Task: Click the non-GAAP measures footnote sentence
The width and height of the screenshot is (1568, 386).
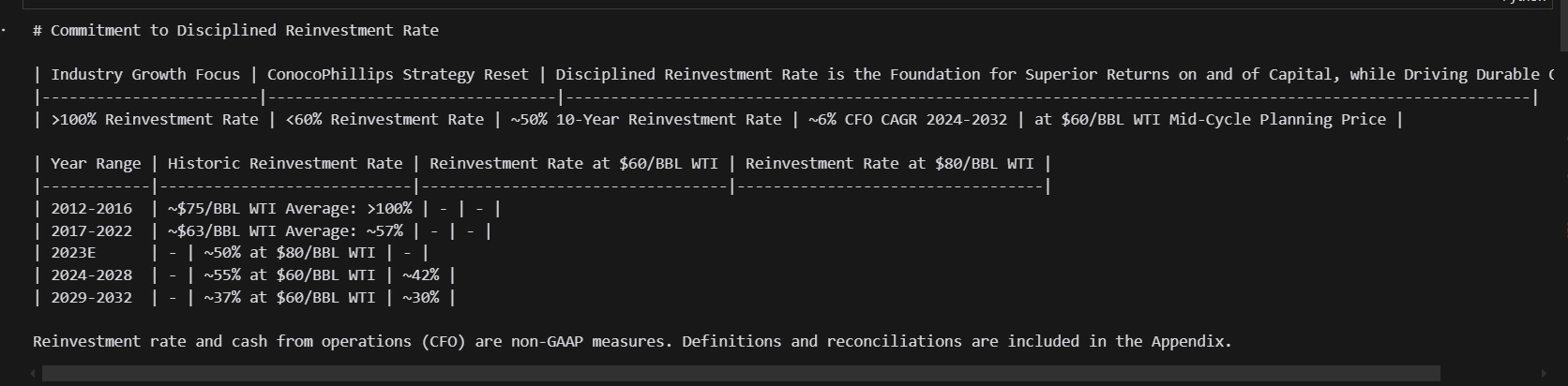Action: pyautogui.click(x=632, y=341)
